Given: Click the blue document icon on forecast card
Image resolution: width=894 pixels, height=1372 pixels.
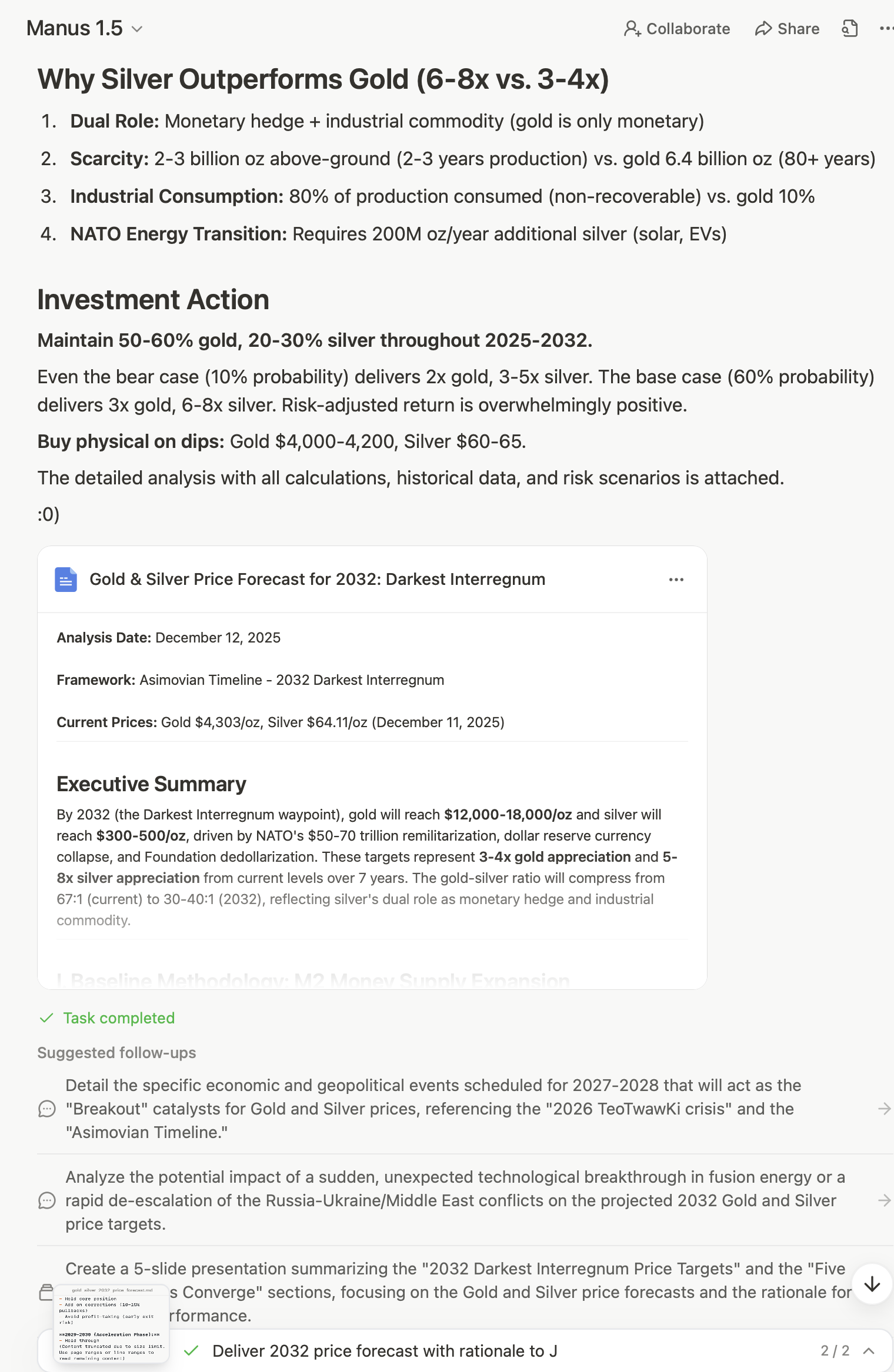Looking at the screenshot, I should coord(66,580).
